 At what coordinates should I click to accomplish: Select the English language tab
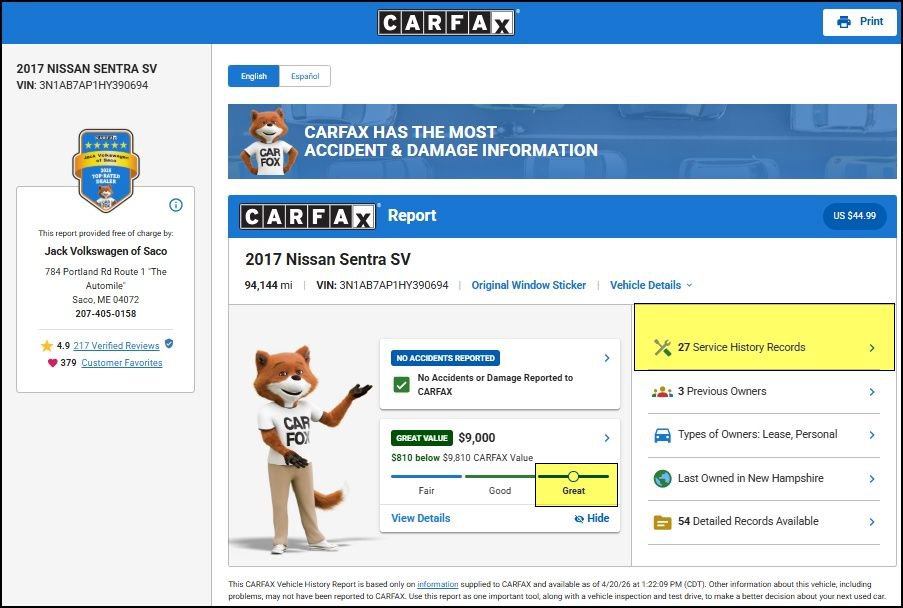coord(253,76)
